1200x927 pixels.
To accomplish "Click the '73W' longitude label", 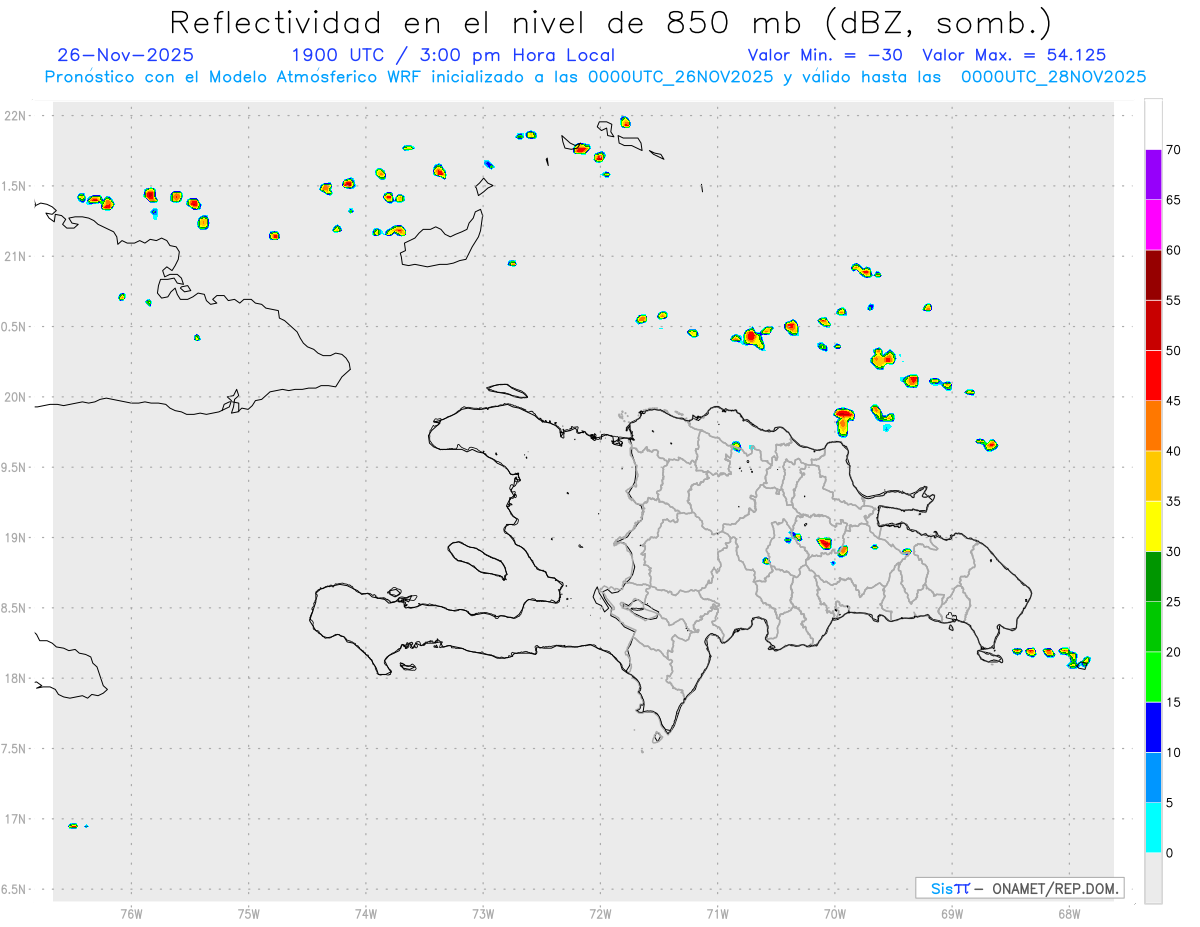I will [483, 913].
